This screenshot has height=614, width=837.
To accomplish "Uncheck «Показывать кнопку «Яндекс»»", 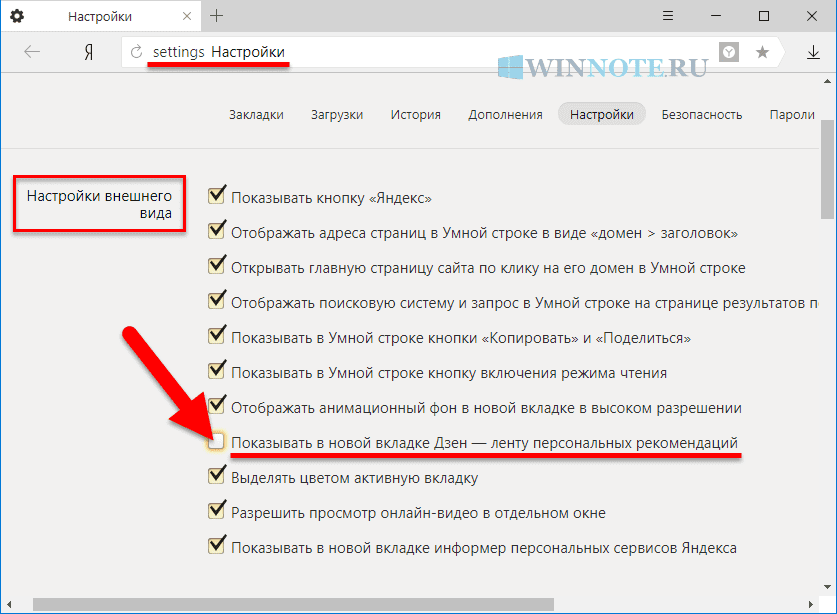I will (x=216, y=195).
